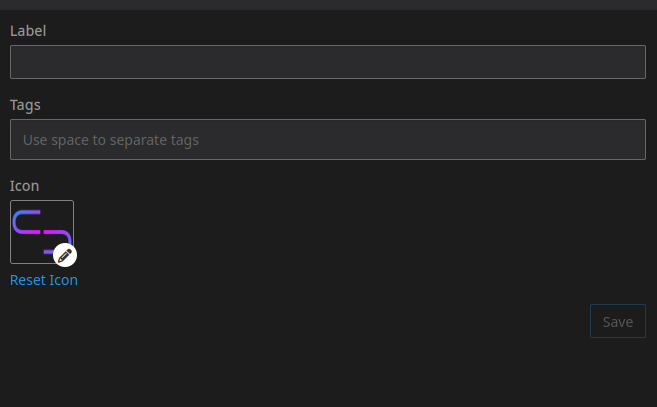Click the "Tags" field caption
657x407 pixels.
[25, 104]
